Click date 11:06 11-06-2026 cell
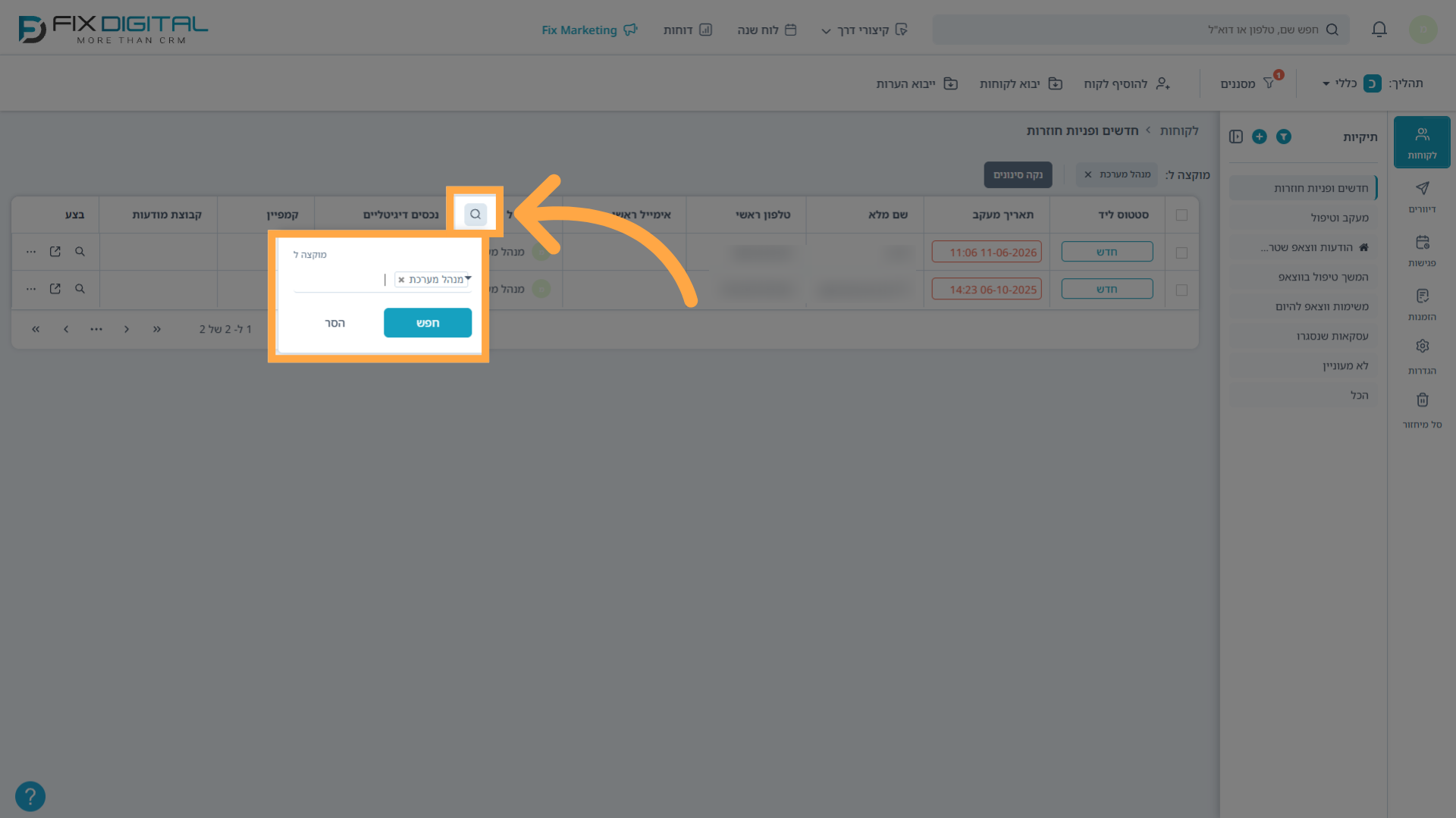This screenshot has height=818, width=1456. point(987,252)
